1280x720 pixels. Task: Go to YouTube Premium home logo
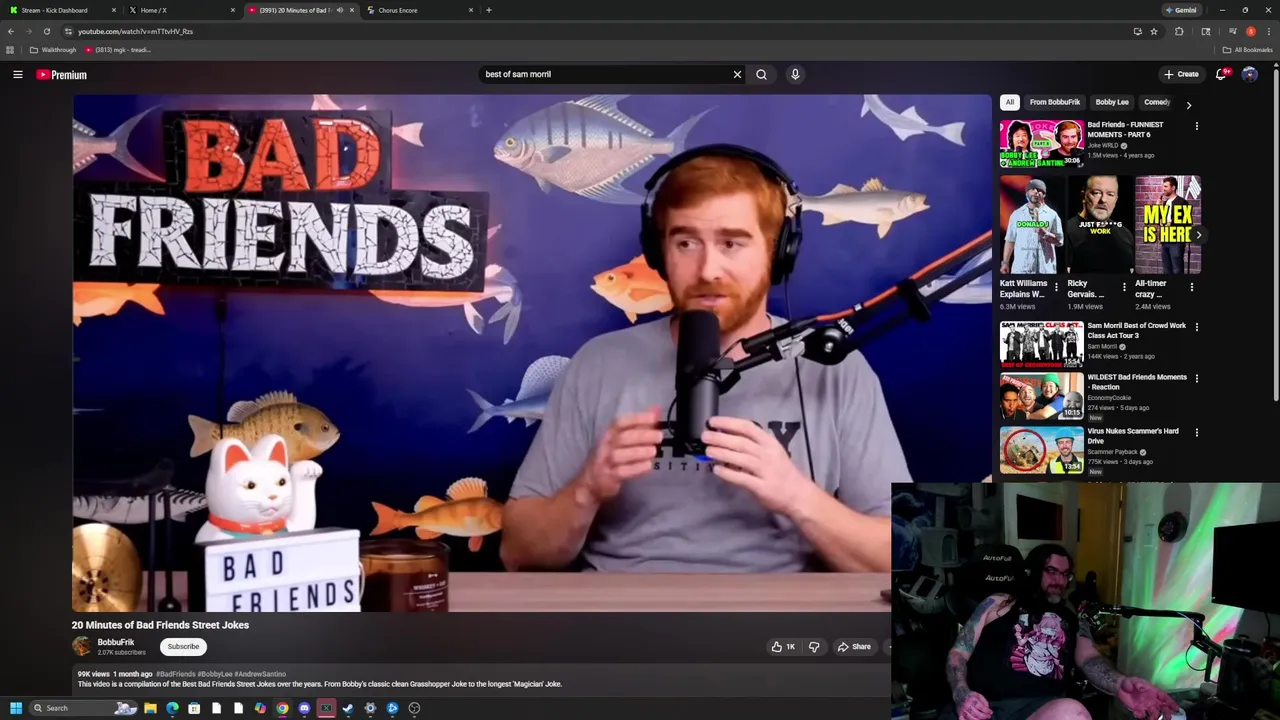point(62,75)
